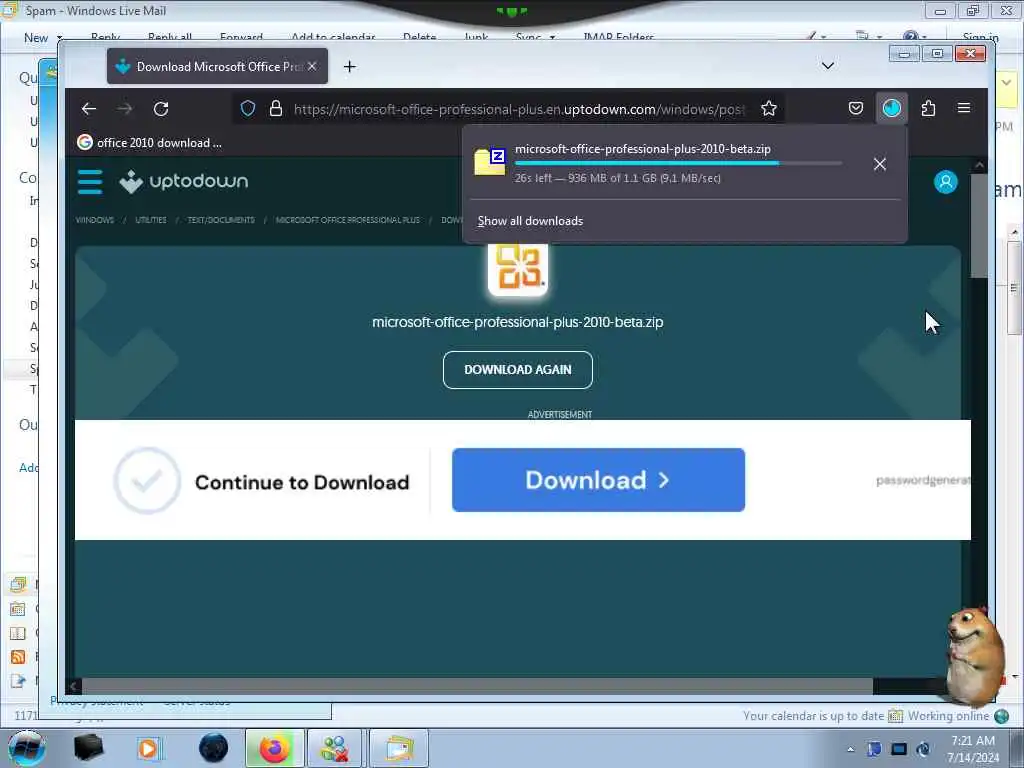Click the download progress bar
This screenshot has height=768, width=1024.
(x=678, y=163)
